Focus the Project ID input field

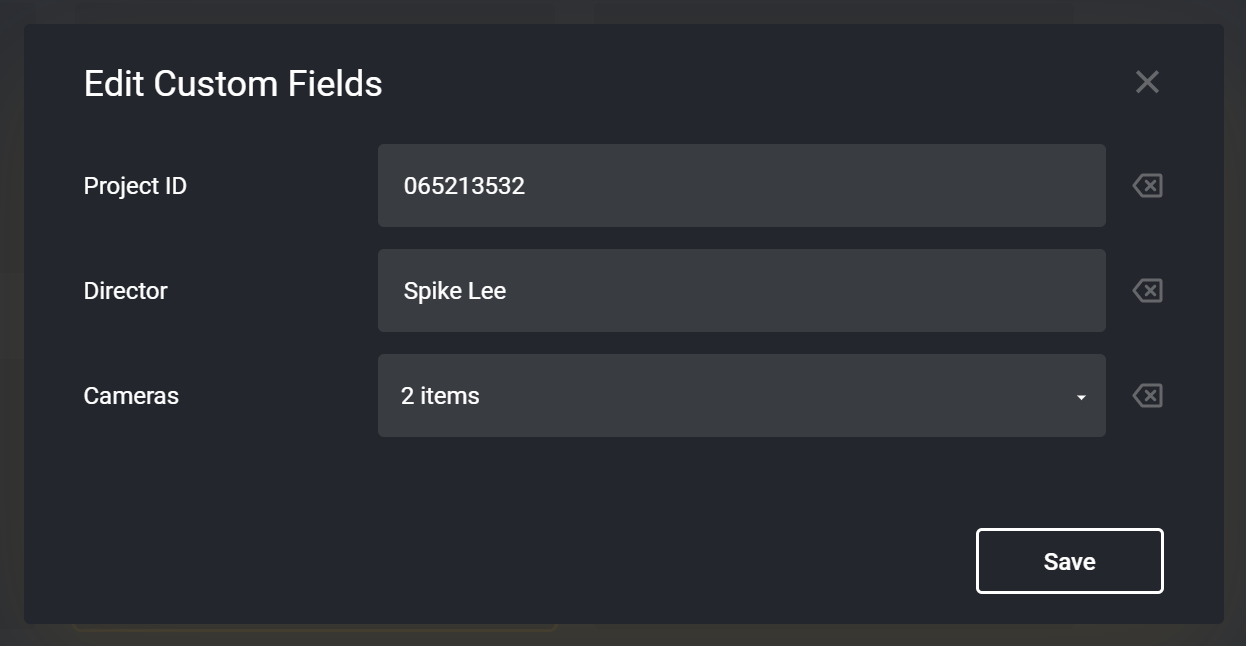[x=742, y=186]
